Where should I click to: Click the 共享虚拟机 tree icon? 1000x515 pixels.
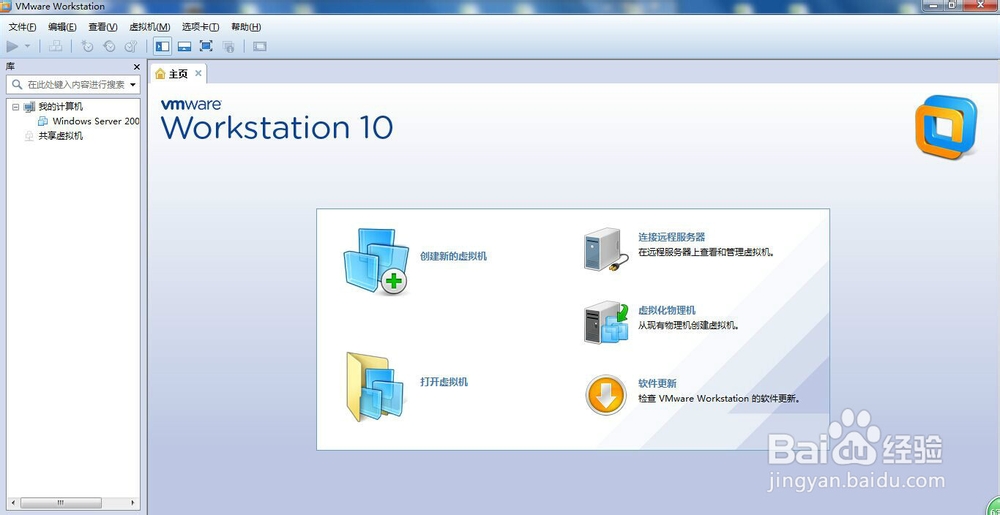click(x=29, y=136)
